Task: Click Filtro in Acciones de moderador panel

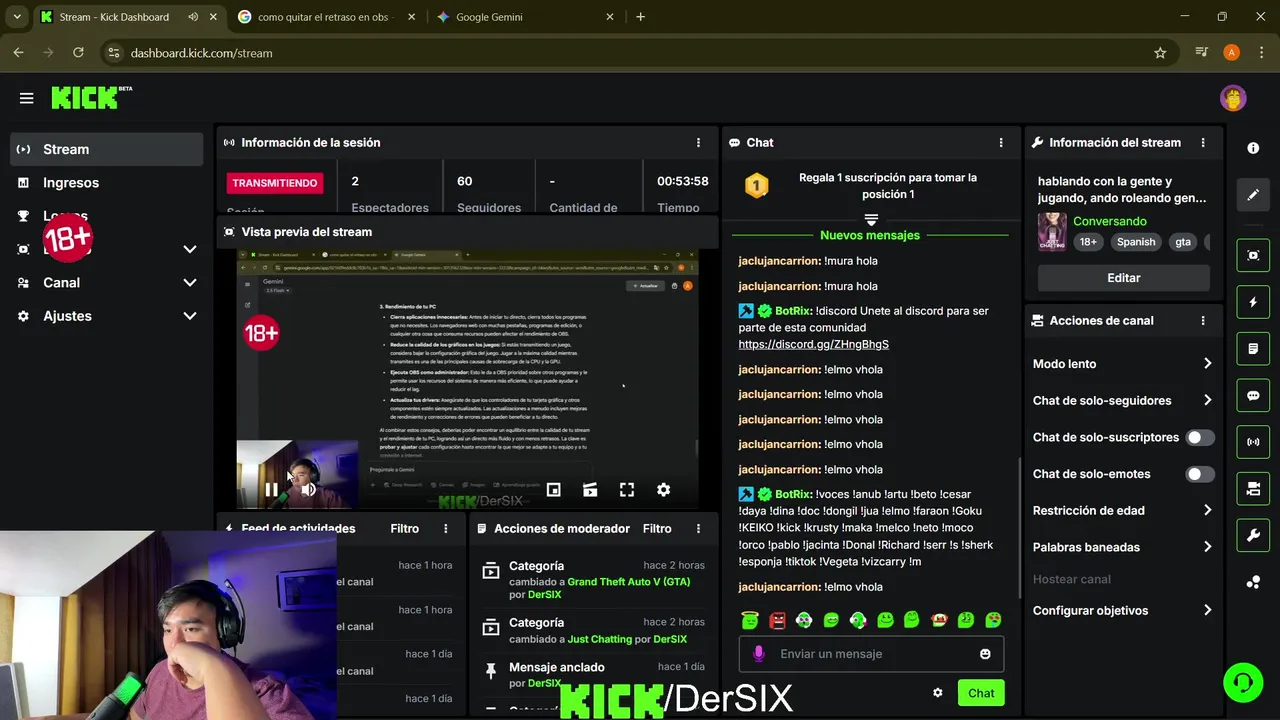Action: pyautogui.click(x=657, y=529)
